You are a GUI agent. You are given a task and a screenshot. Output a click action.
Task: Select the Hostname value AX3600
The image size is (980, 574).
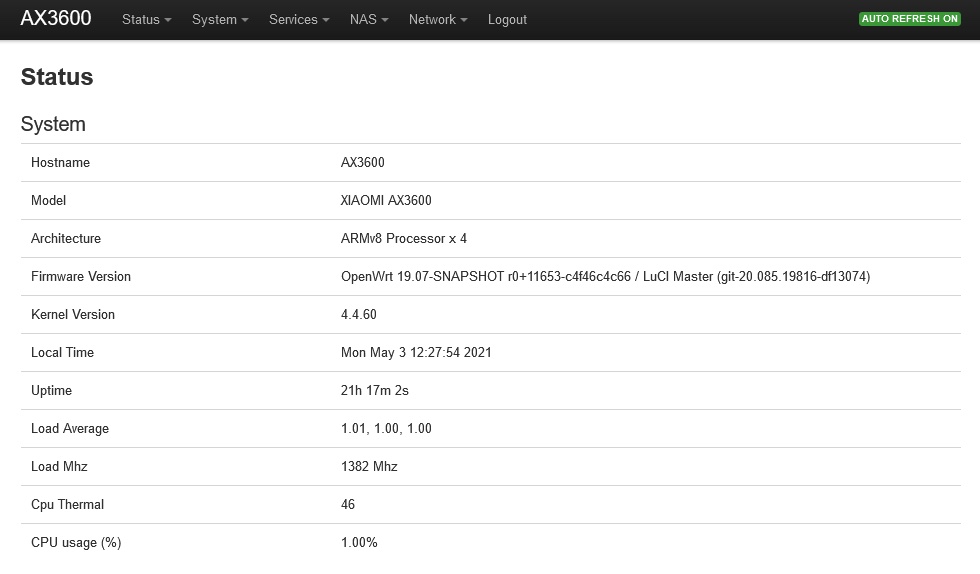pos(362,163)
